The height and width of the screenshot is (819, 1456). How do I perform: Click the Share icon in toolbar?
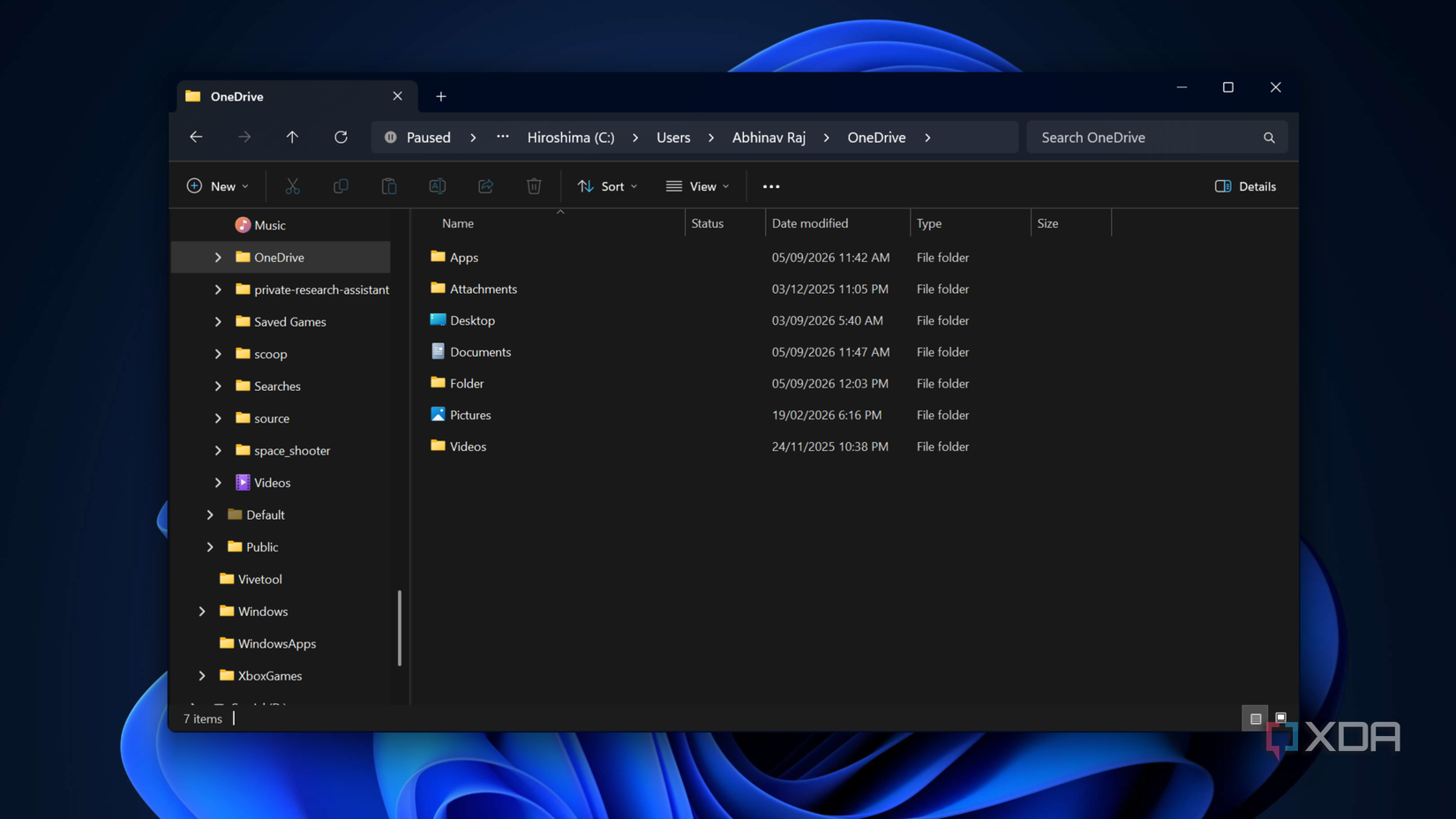pos(485,186)
